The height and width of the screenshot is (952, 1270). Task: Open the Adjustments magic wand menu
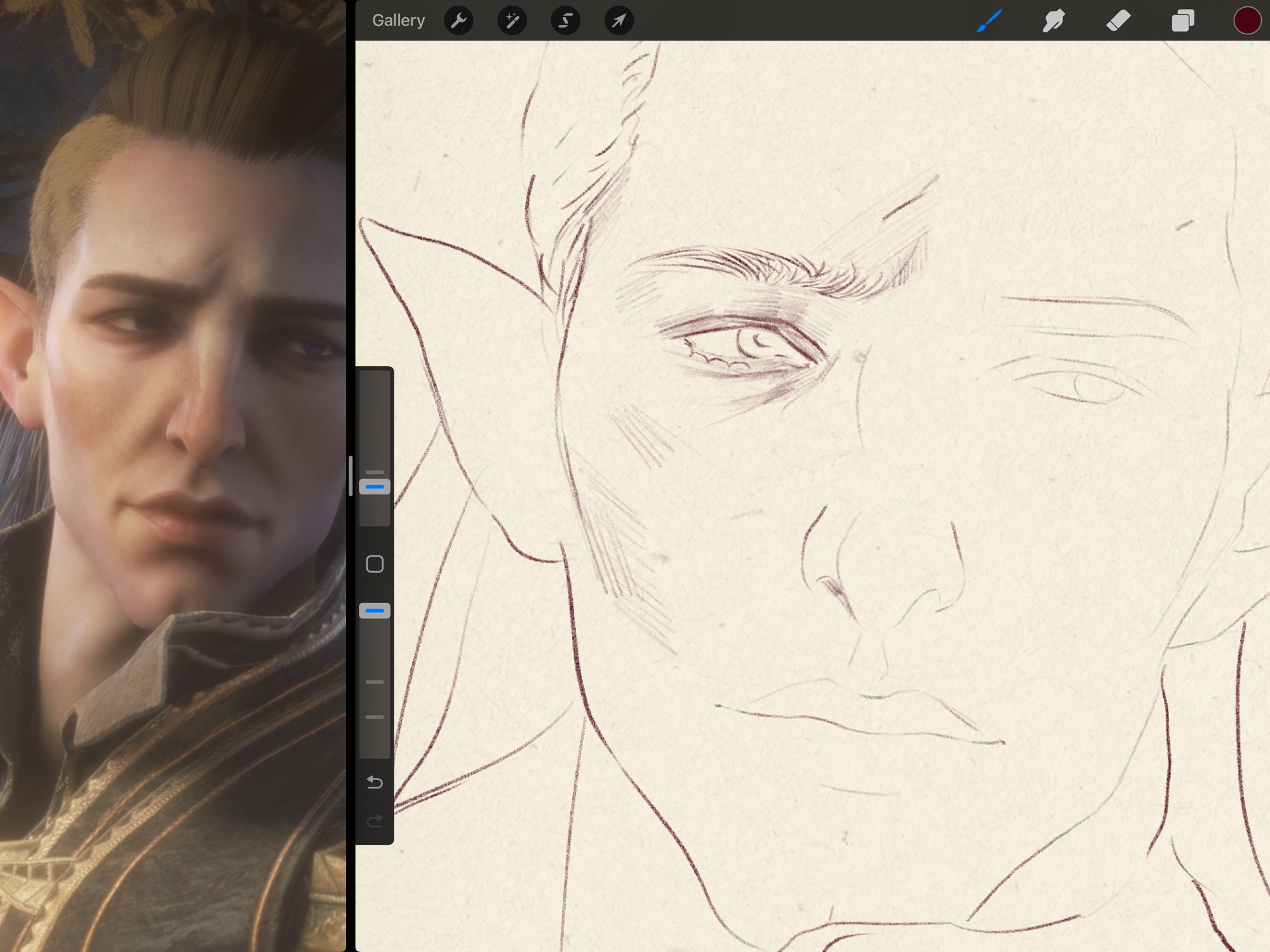[x=512, y=21]
